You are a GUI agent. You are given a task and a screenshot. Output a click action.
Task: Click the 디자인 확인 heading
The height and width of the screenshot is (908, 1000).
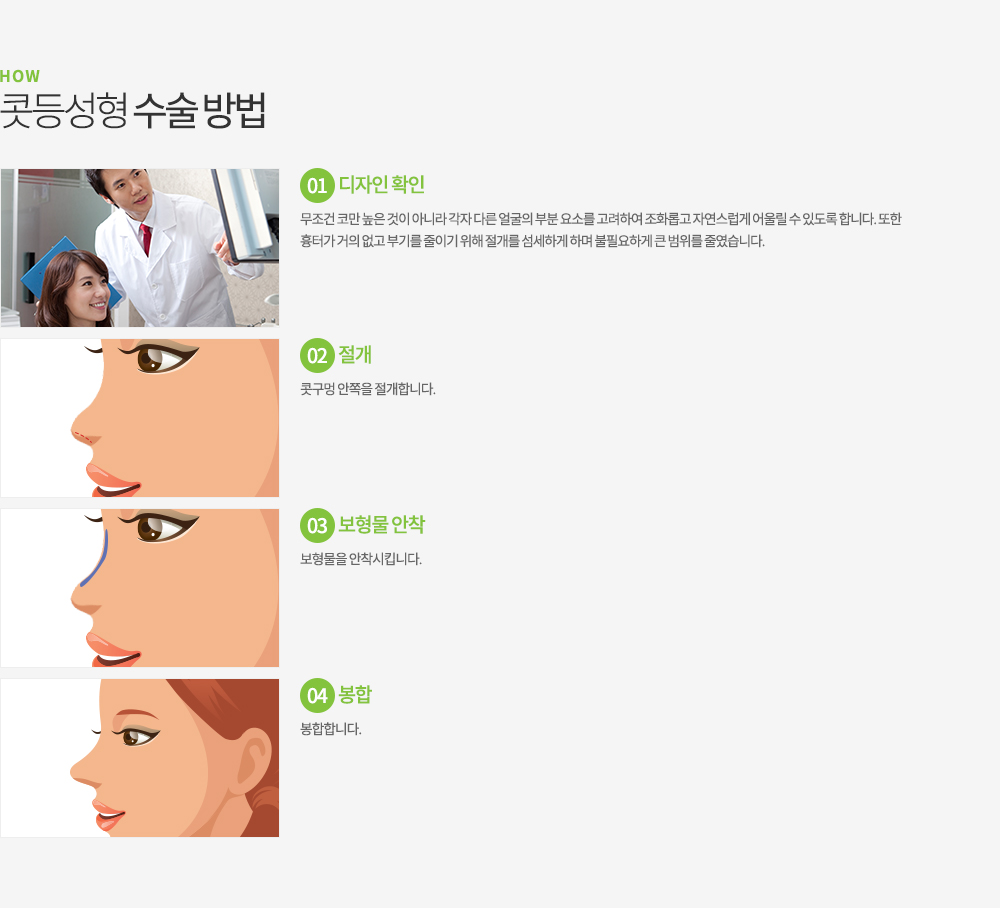point(381,185)
